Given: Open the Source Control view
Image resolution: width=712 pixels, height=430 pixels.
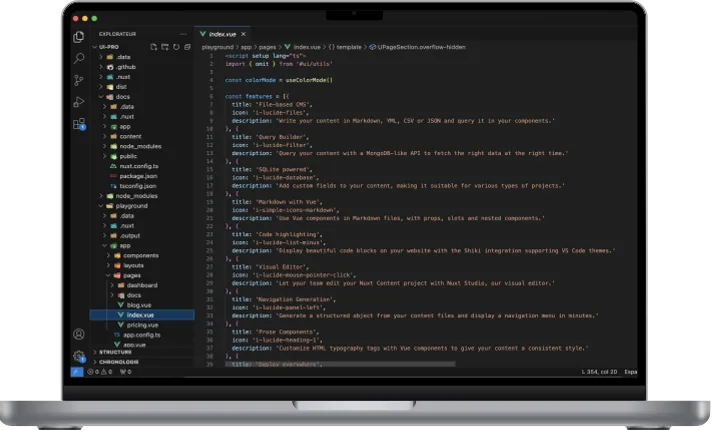Looking at the screenshot, I should coord(79,80).
